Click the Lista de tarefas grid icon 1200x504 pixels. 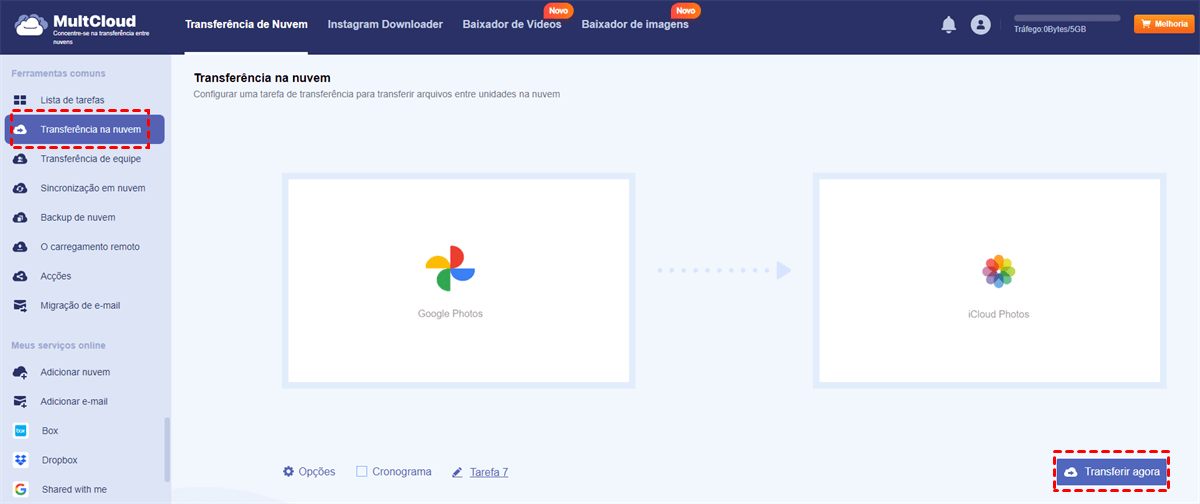pyautogui.click(x=20, y=100)
